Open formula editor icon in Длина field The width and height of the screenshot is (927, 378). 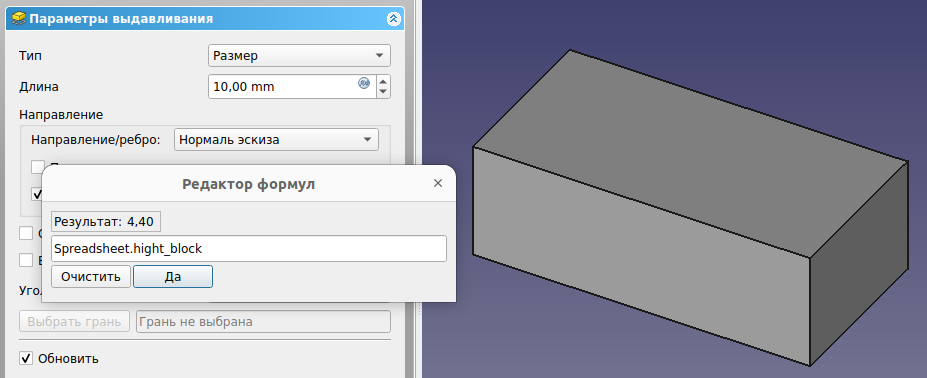pyautogui.click(x=364, y=83)
